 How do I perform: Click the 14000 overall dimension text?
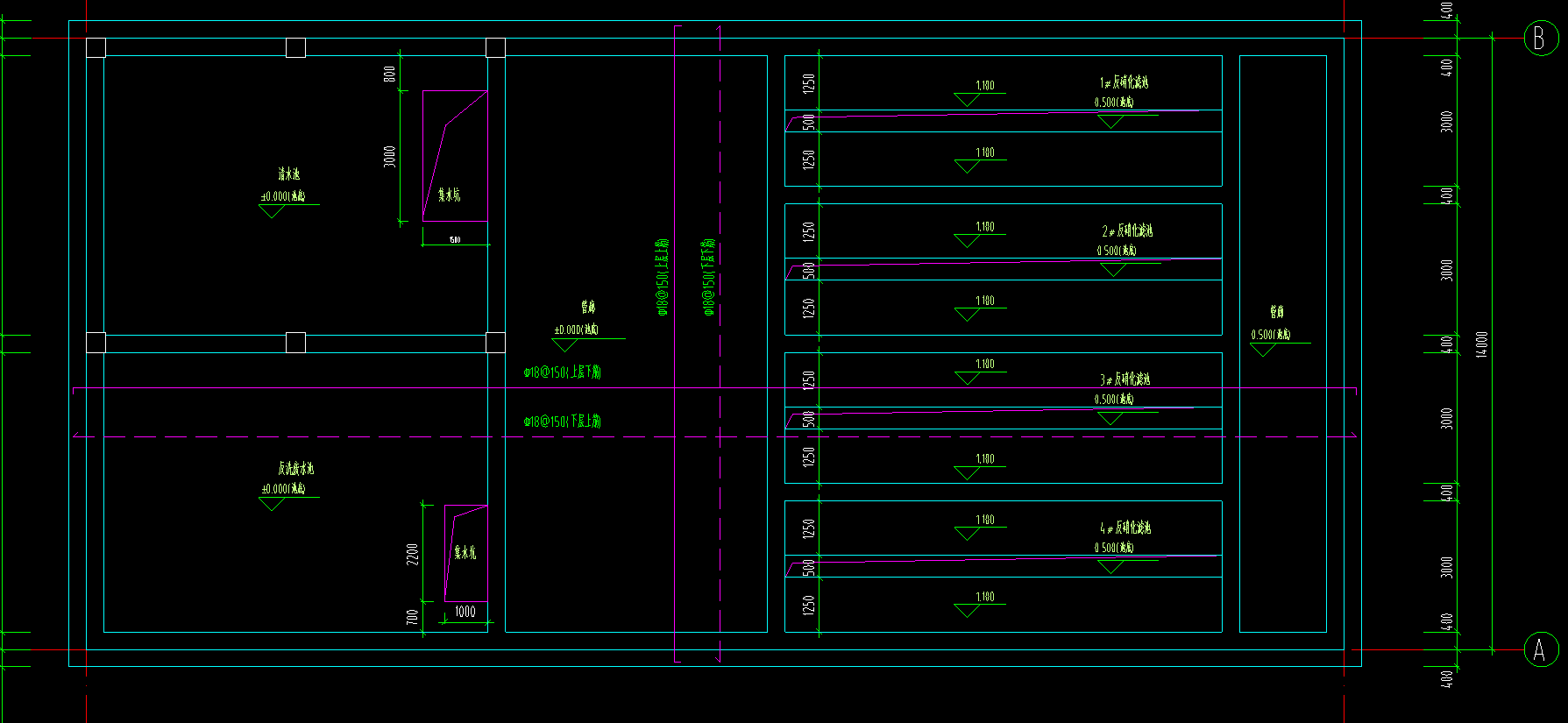point(1481,344)
